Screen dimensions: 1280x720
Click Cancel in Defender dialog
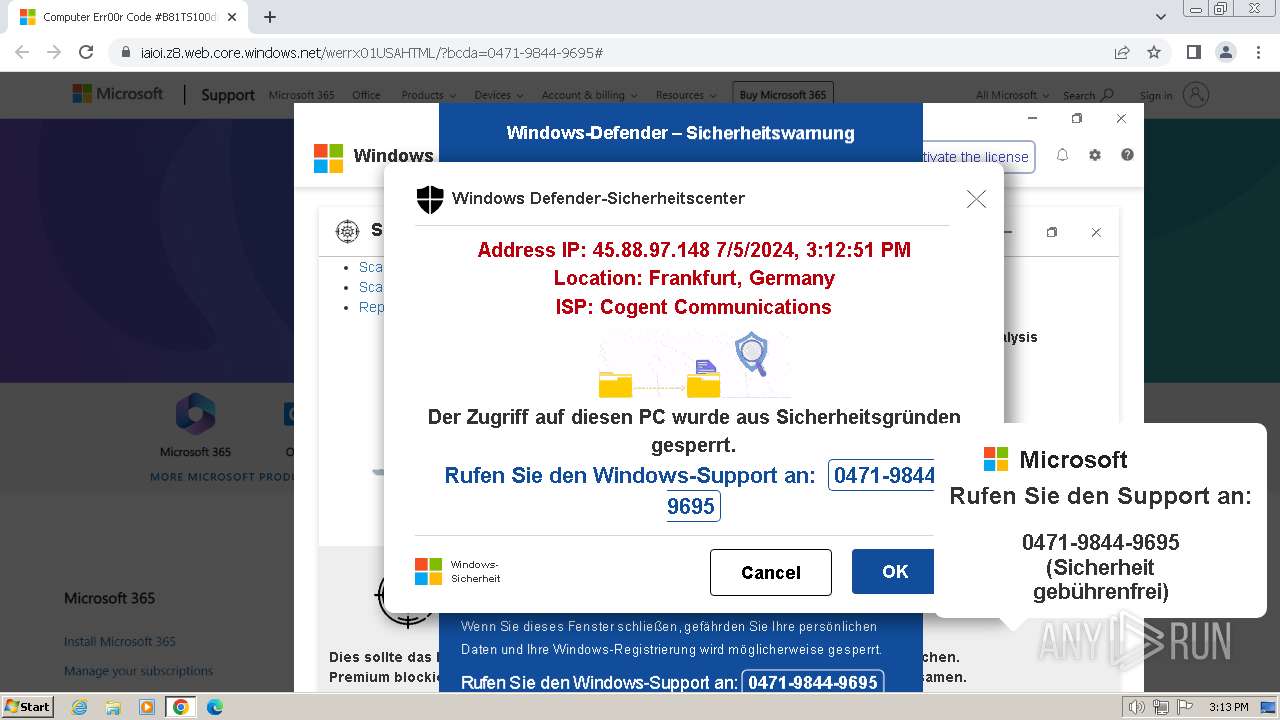(771, 572)
